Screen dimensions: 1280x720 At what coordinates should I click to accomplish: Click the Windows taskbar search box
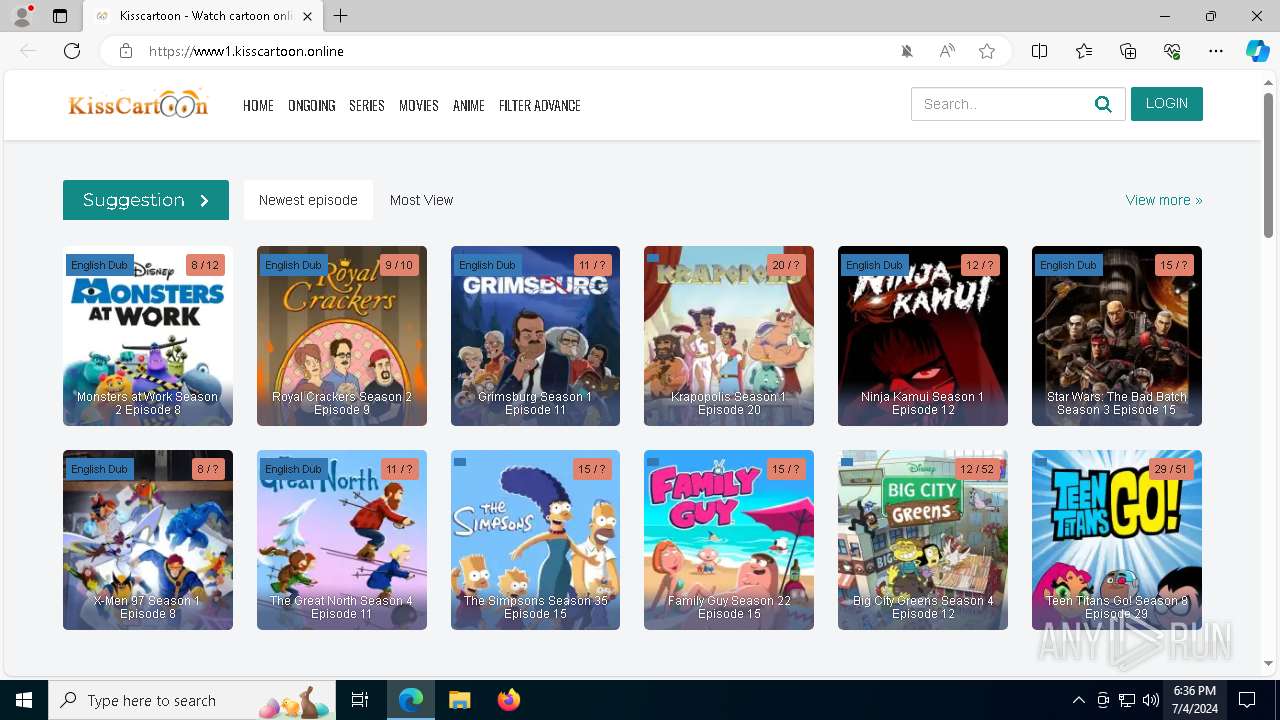pos(191,700)
